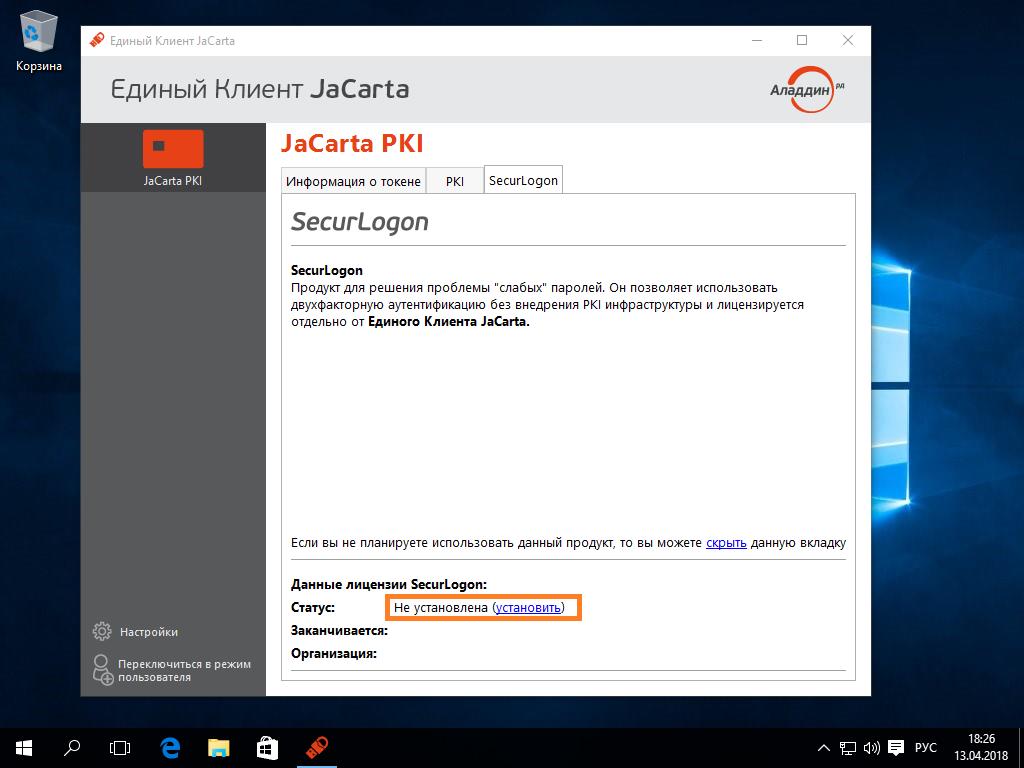
Task: Click the SecurLogon italic heading
Action: [360, 222]
